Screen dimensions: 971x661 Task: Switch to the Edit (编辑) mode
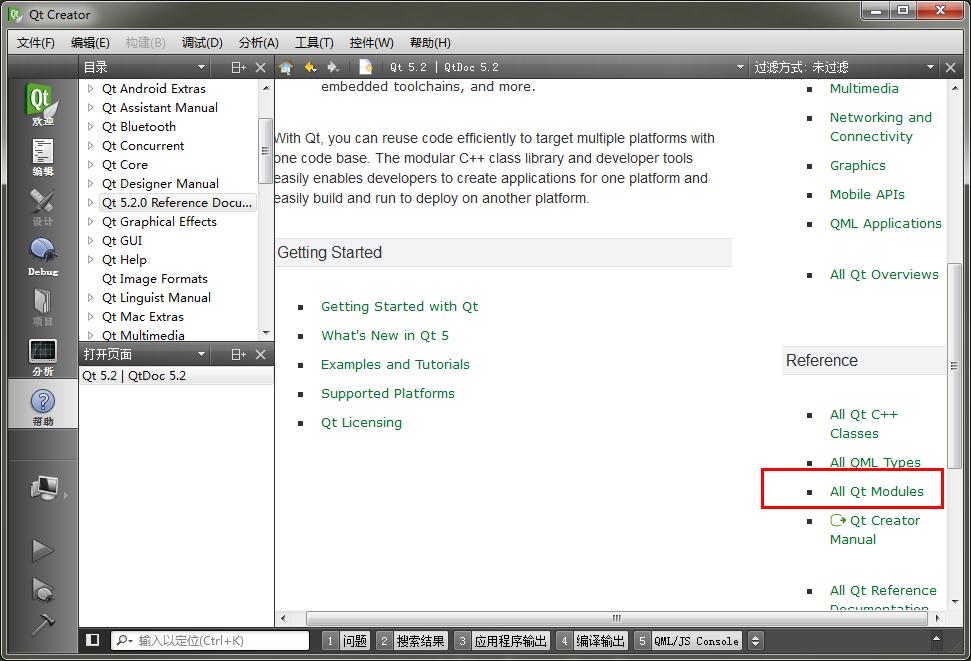[42, 157]
